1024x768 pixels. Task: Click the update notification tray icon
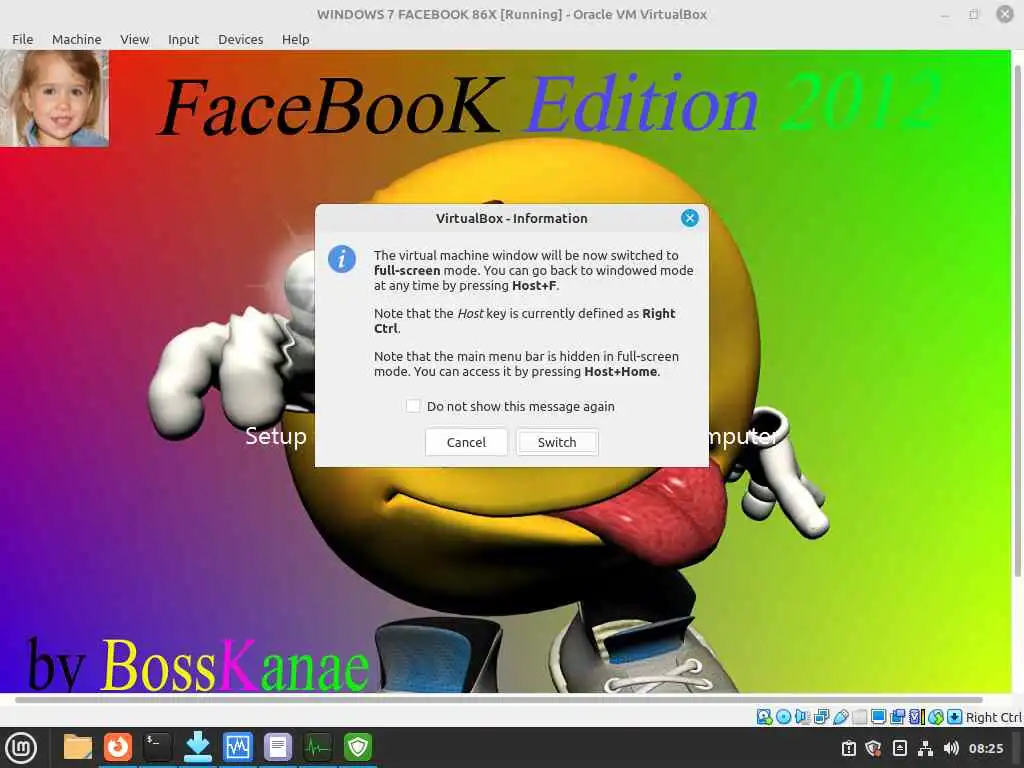pos(848,748)
